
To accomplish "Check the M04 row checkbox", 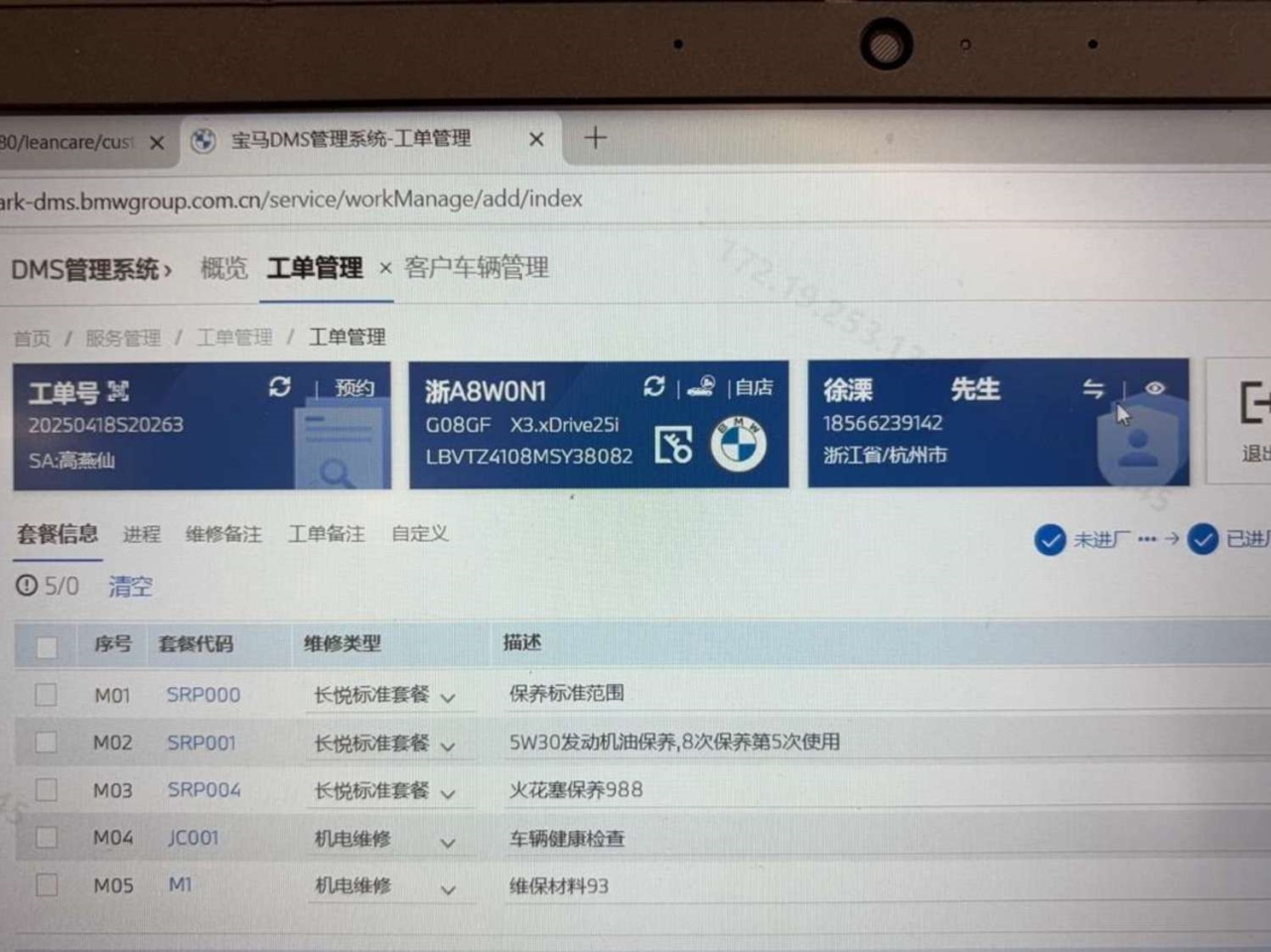I will pos(46,837).
